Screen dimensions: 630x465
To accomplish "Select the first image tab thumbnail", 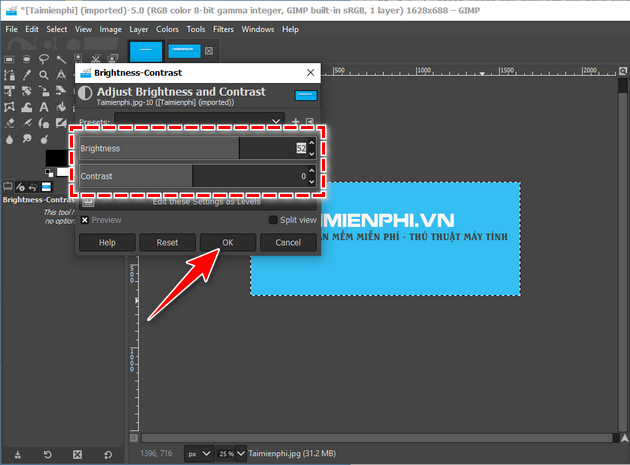I will click(145, 51).
